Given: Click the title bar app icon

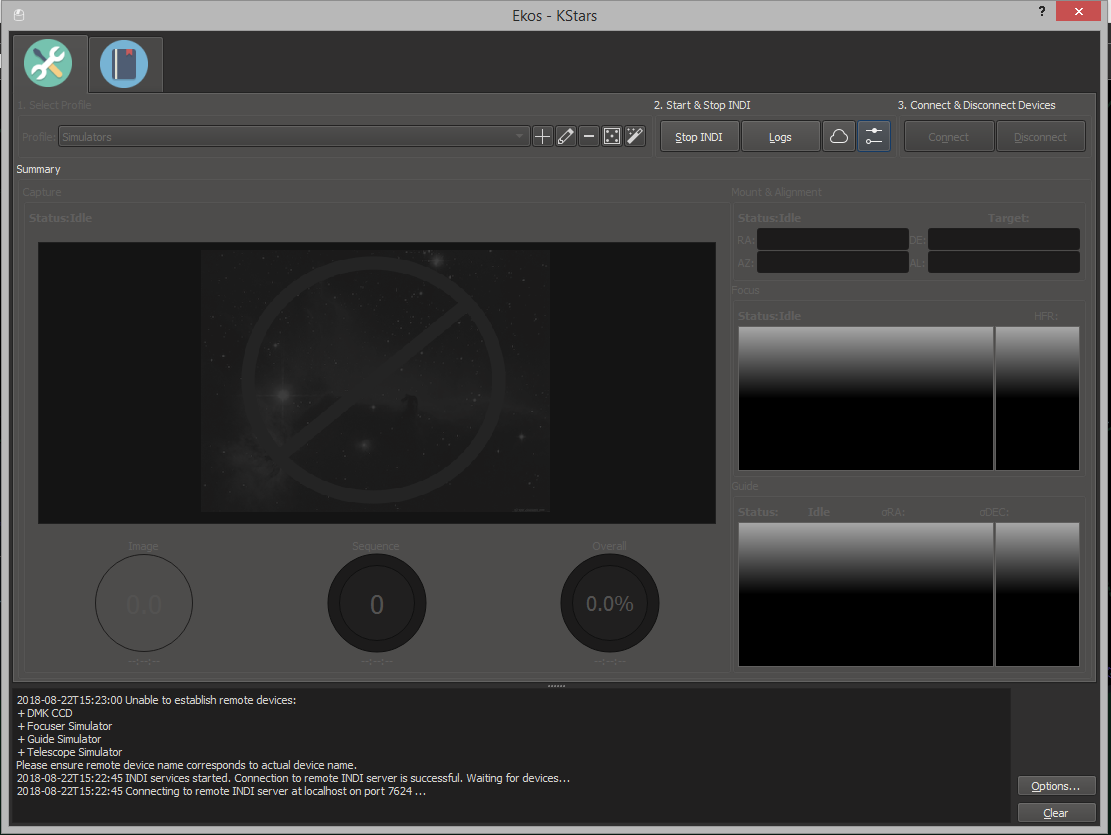Looking at the screenshot, I should tap(19, 15).
